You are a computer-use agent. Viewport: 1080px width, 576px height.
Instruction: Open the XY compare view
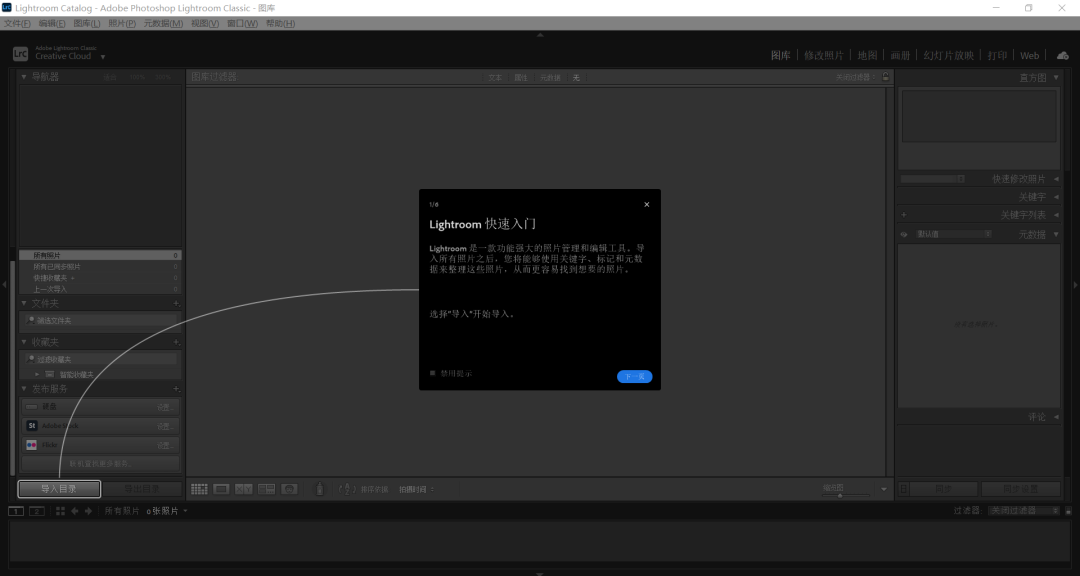244,489
